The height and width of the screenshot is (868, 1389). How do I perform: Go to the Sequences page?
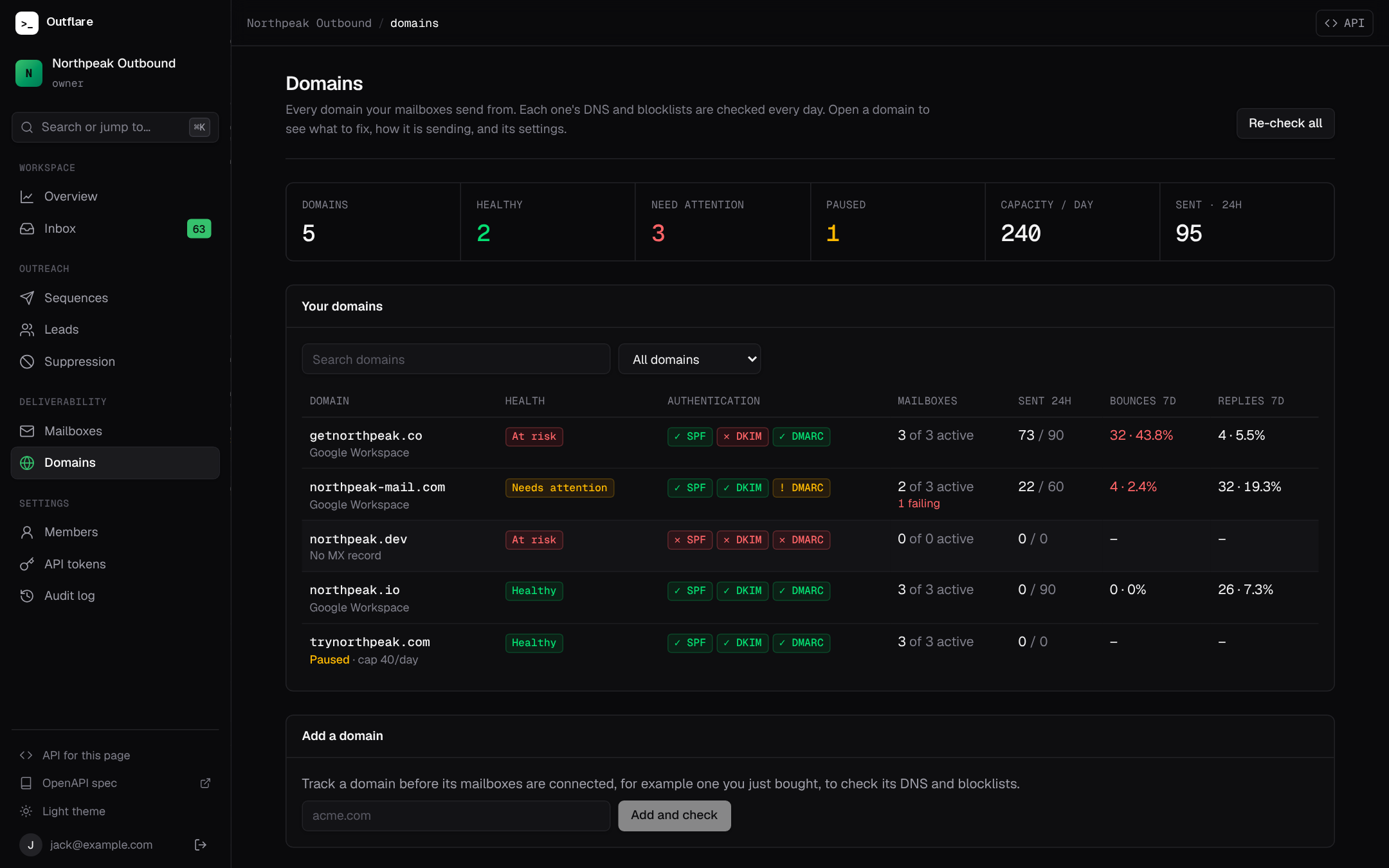point(115,298)
